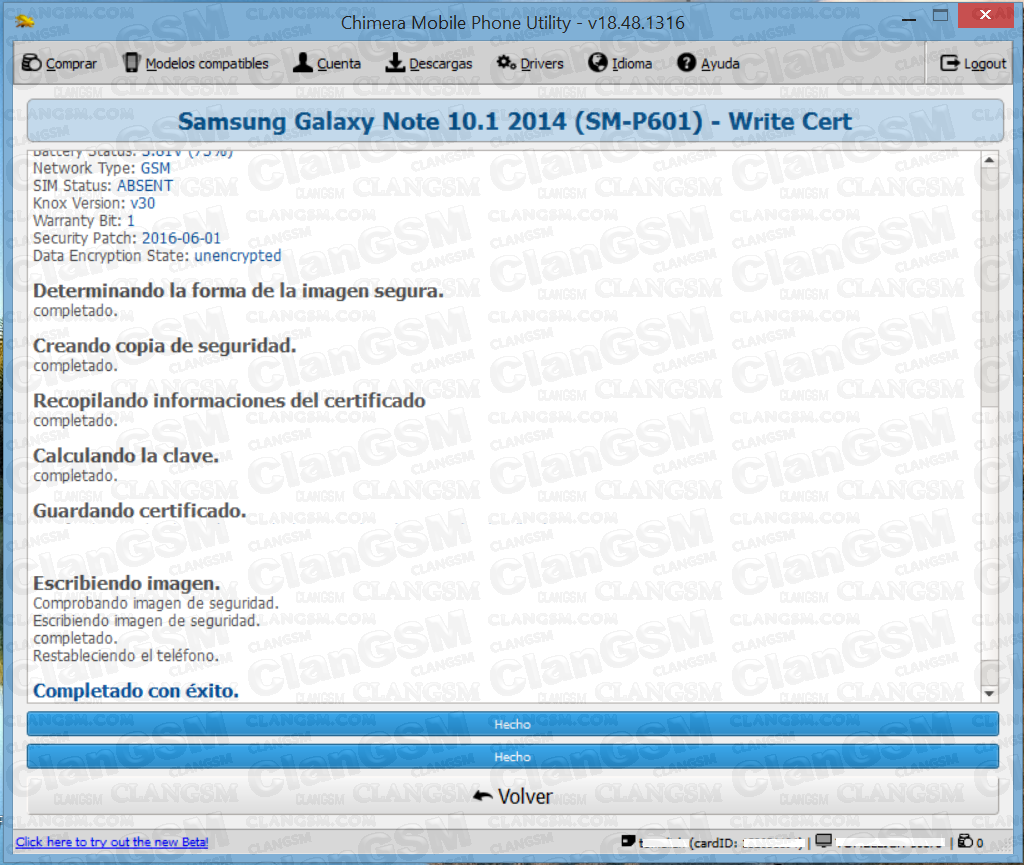
Task: Click the scrollbar down arrow
Action: 989,693
